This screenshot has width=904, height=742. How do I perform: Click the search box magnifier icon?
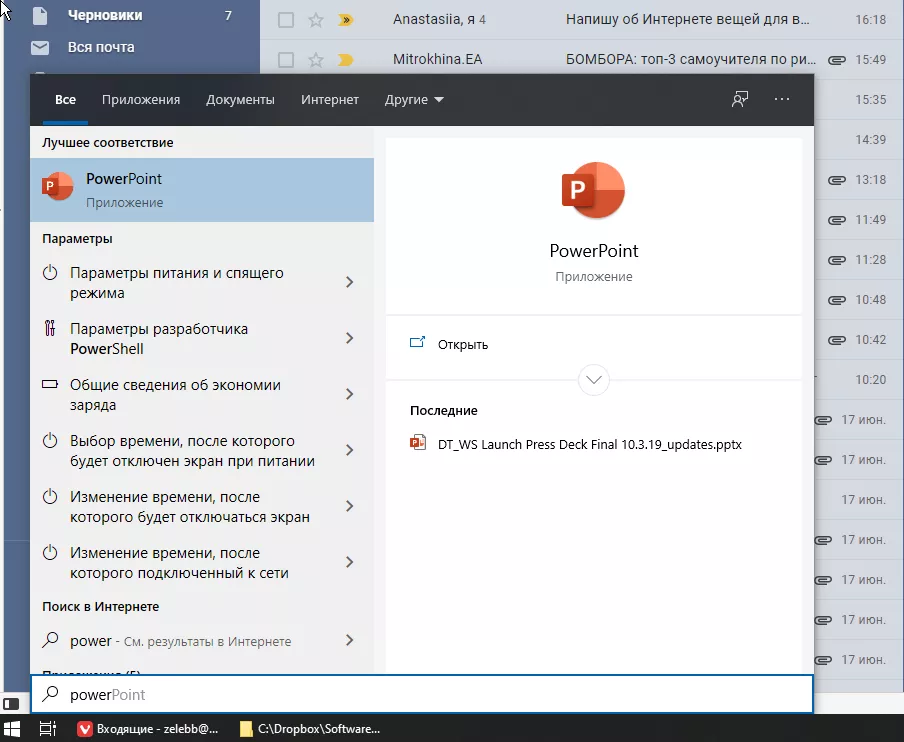click(x=51, y=694)
